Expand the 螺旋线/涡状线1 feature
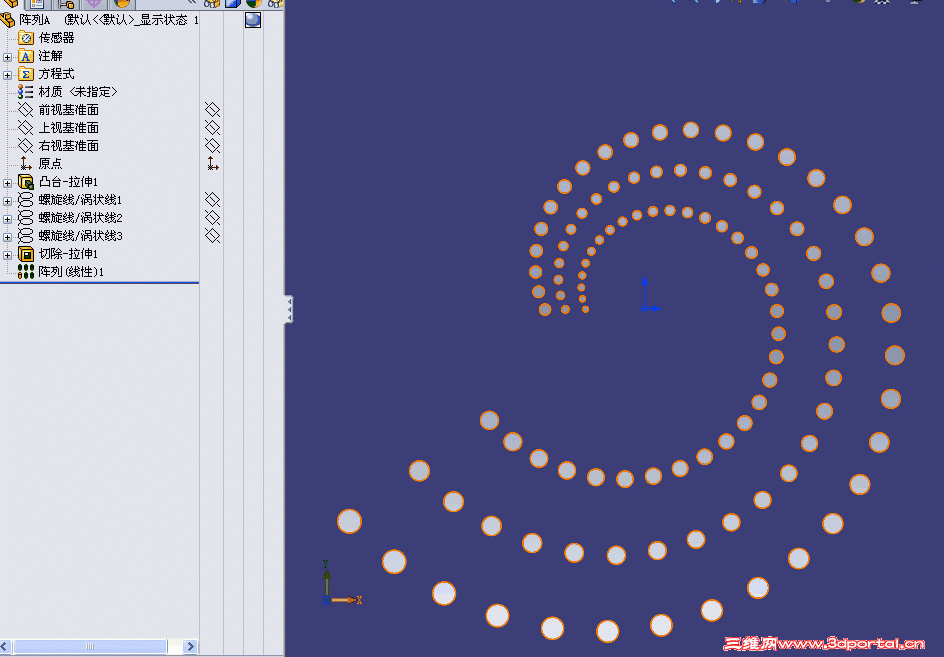 (x=7, y=201)
